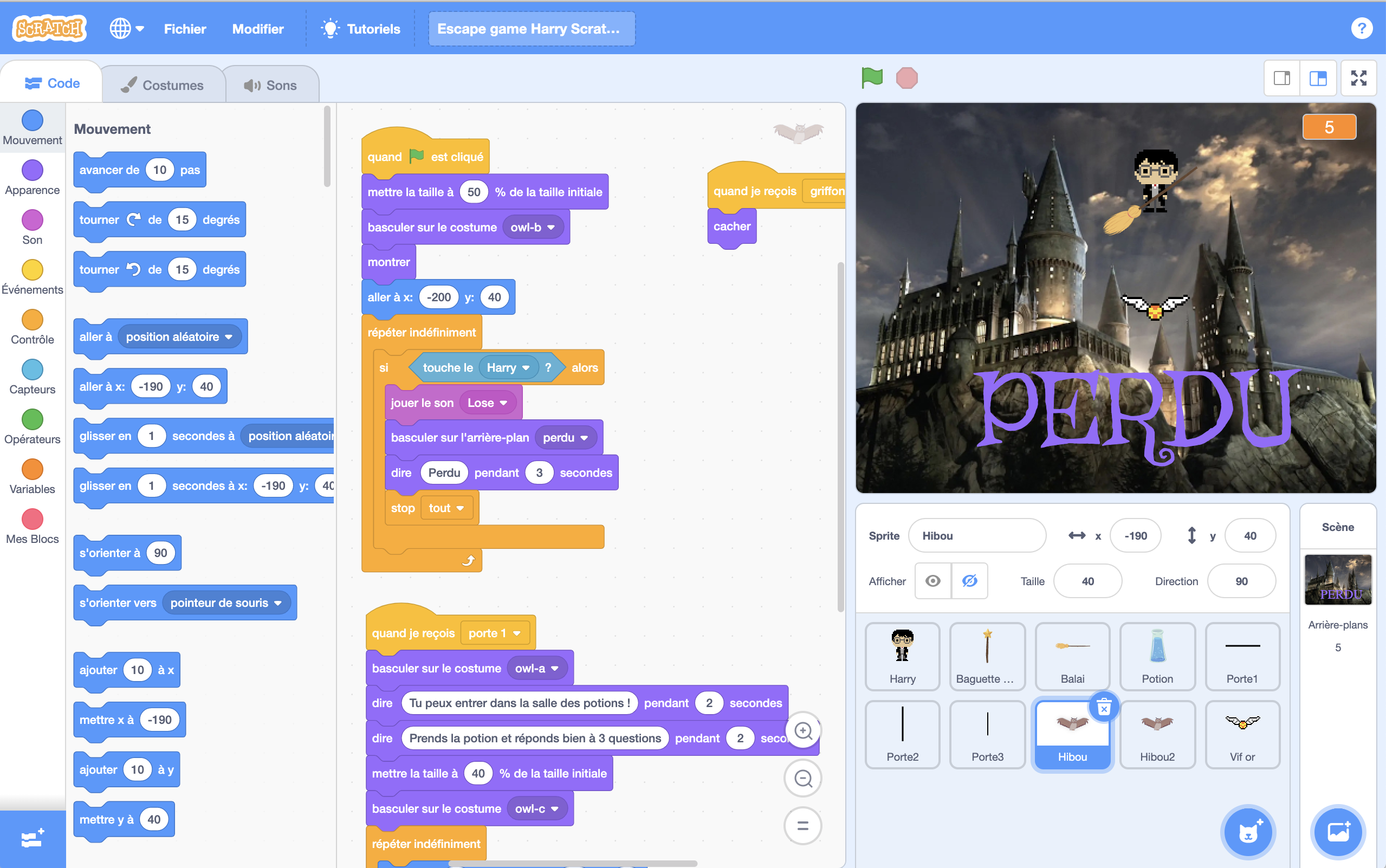Click the Taille size field
1386x868 pixels.
point(1087,581)
